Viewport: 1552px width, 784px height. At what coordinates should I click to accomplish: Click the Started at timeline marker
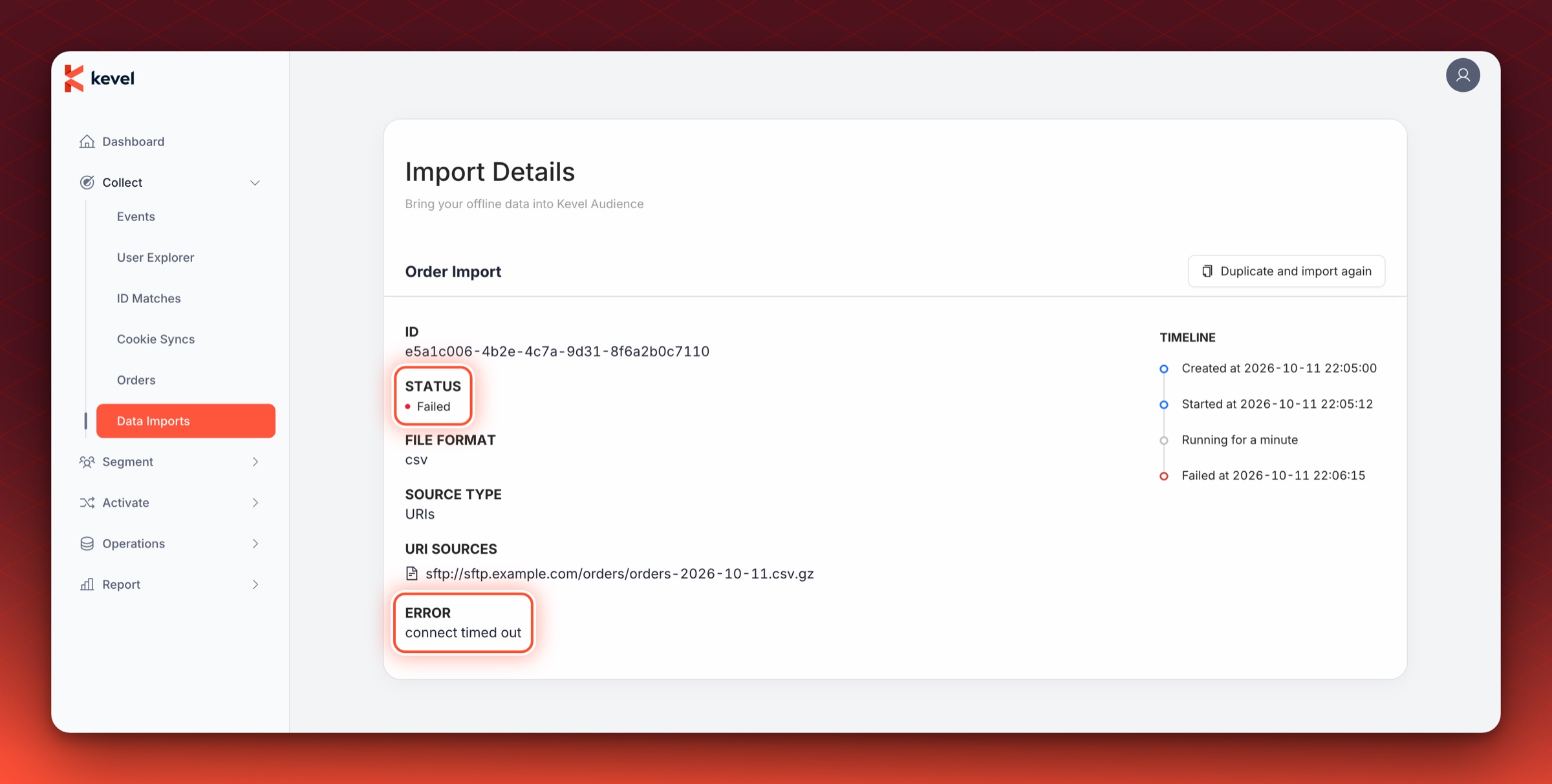coord(1164,405)
